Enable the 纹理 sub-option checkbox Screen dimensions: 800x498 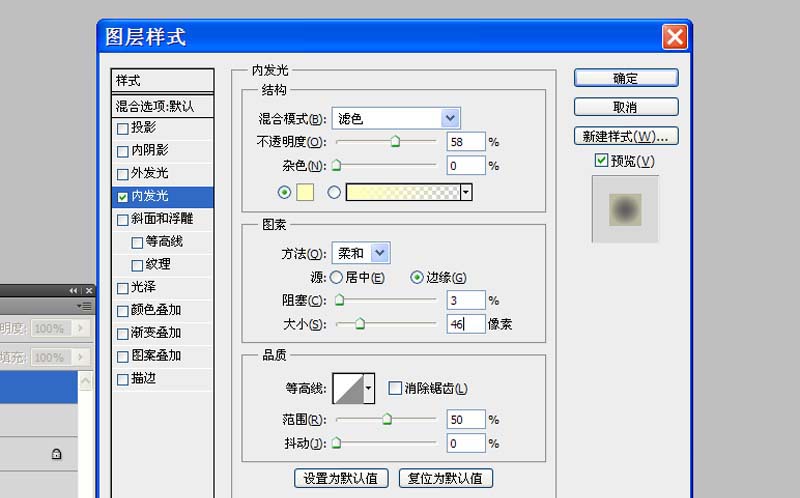(x=137, y=265)
